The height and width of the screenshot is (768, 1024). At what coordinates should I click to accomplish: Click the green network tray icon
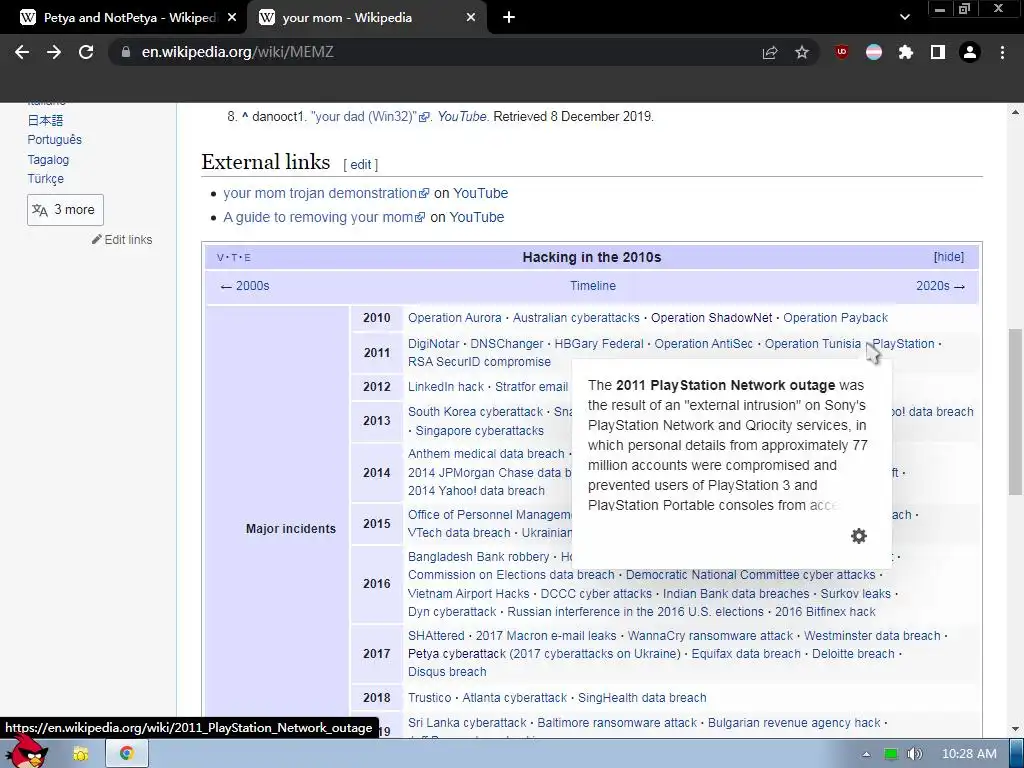(x=891, y=754)
